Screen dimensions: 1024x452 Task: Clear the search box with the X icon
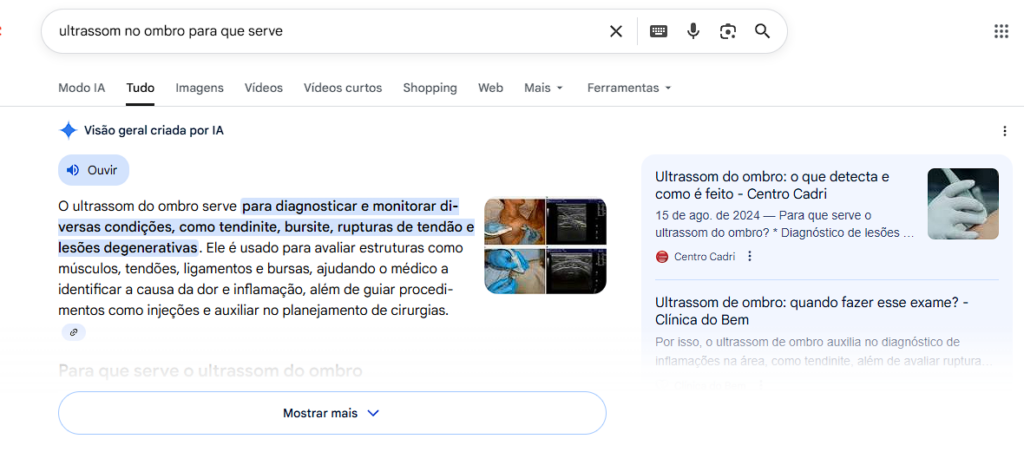616,31
